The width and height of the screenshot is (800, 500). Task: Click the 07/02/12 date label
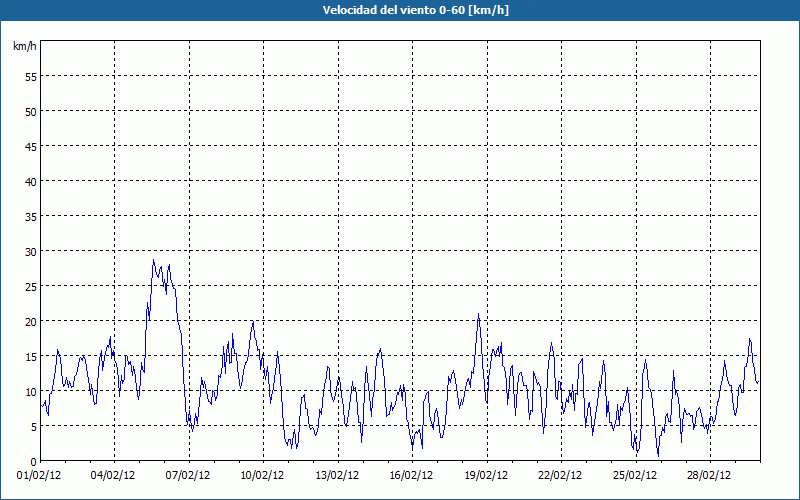point(188,476)
